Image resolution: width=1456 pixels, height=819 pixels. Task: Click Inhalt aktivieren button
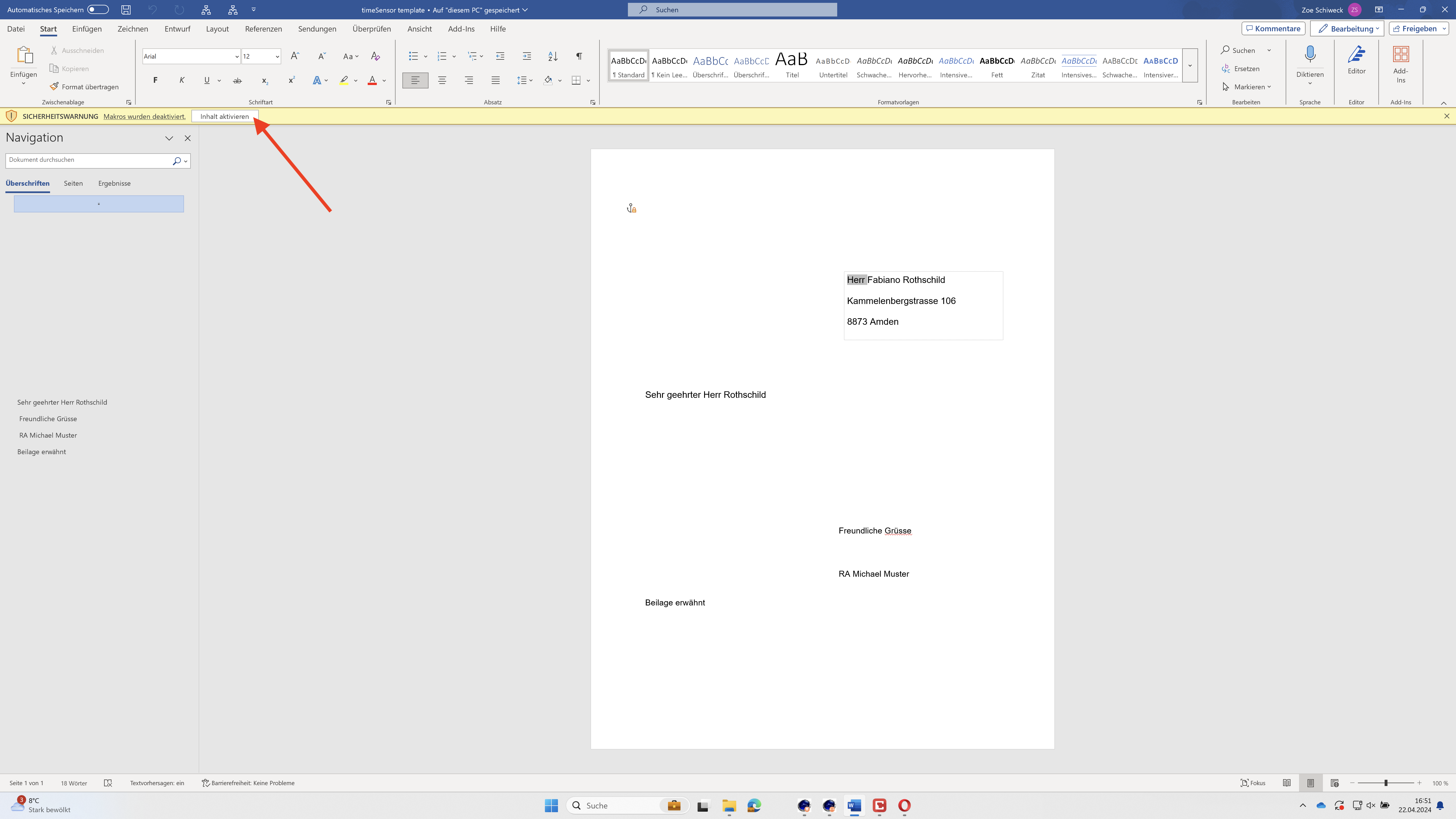click(224, 116)
